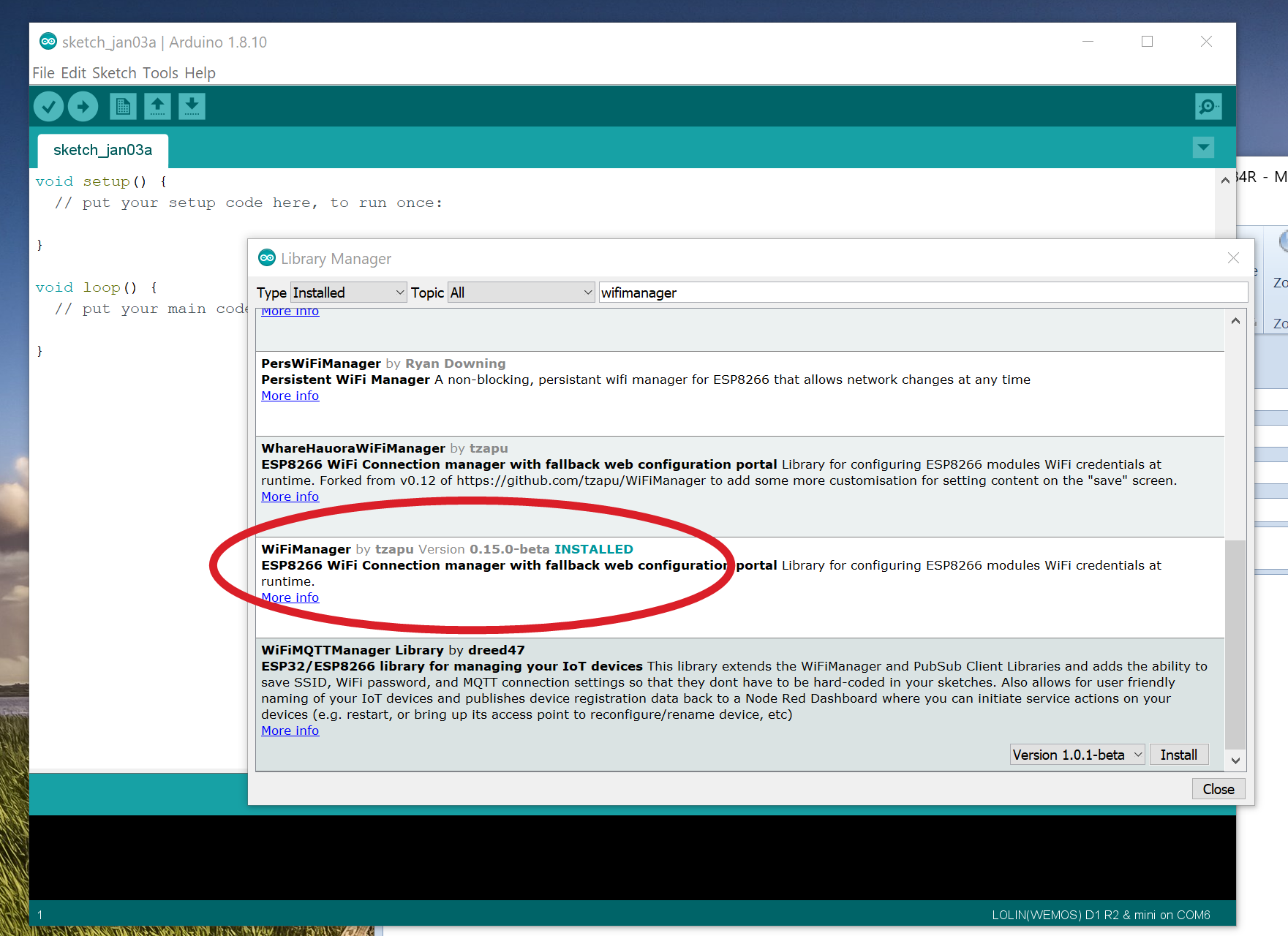Select the PersWiFiManager library title
This screenshot has height=936, width=1288.
tap(321, 363)
